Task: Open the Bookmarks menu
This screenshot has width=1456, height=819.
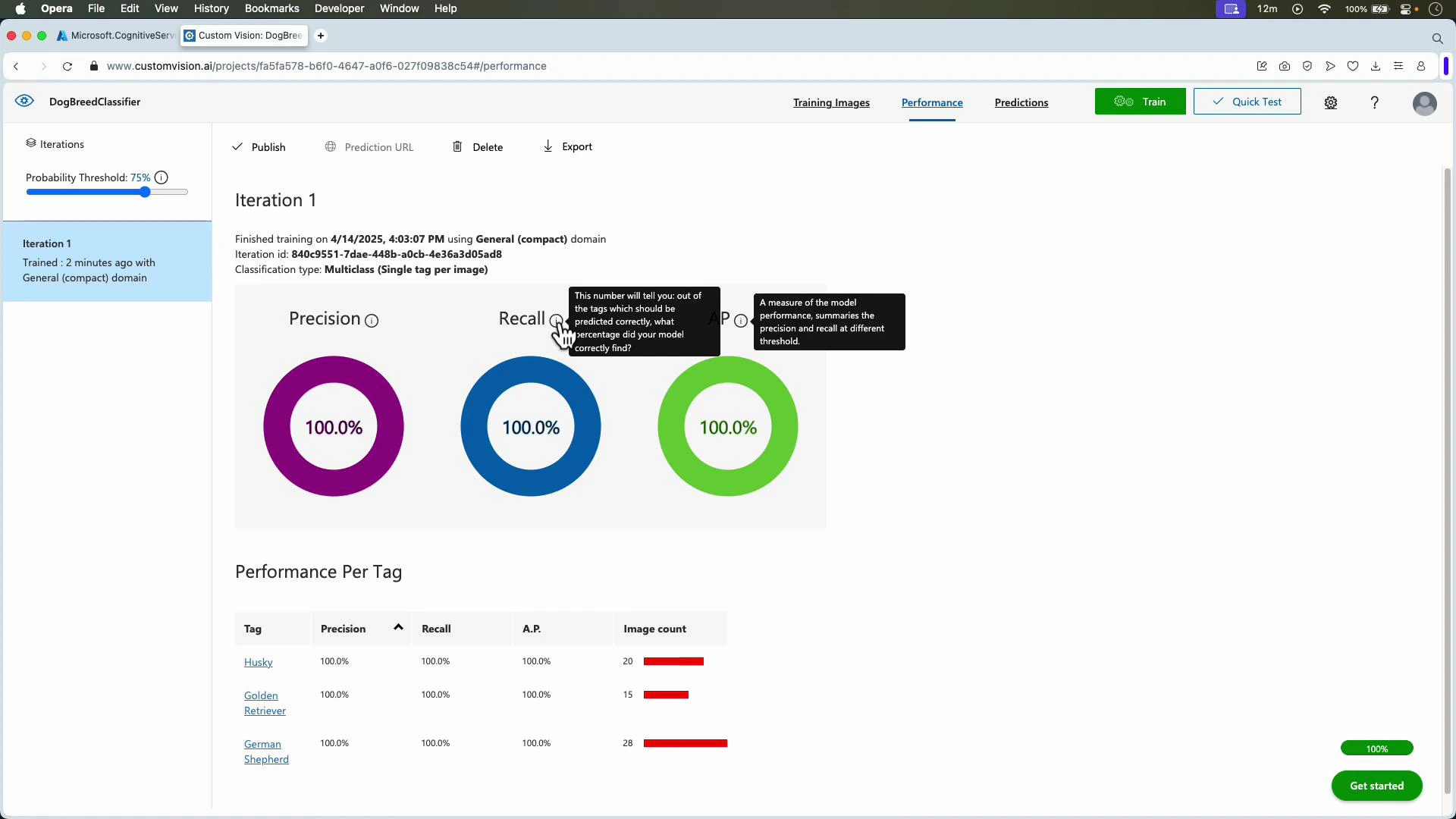Action: point(271,8)
